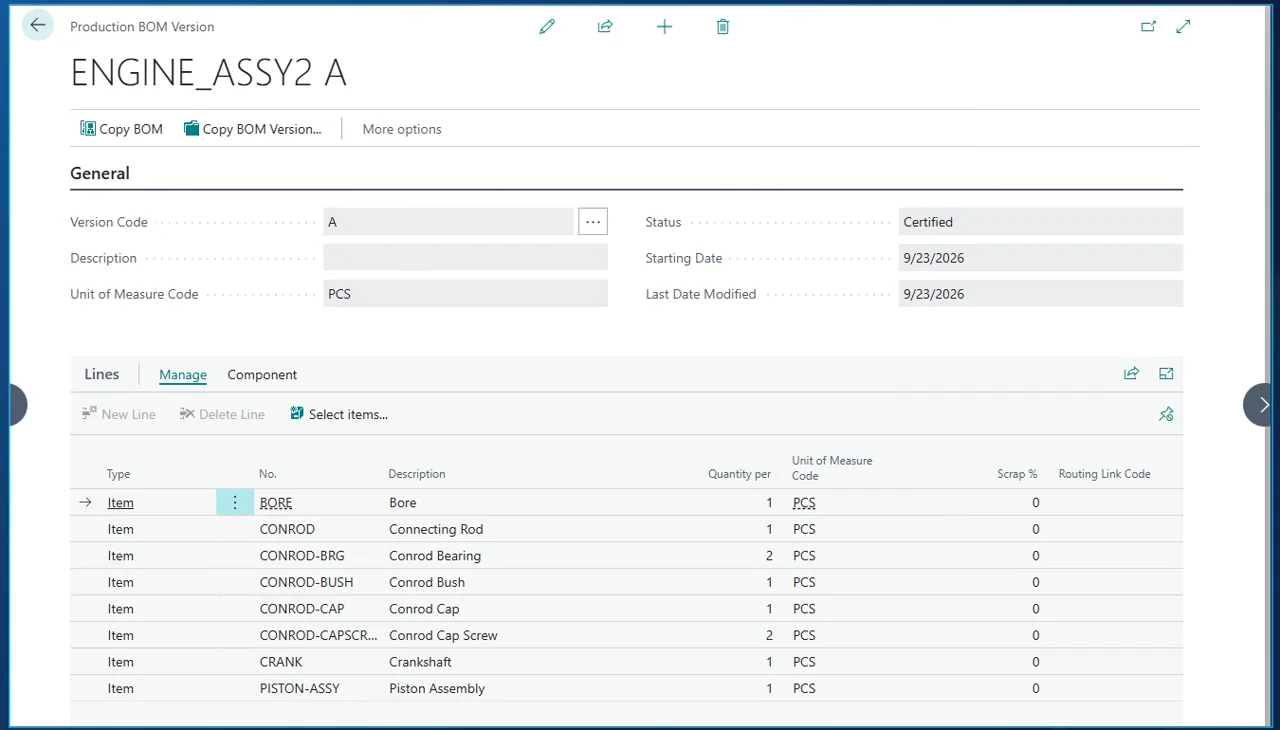Image resolution: width=1280 pixels, height=730 pixels.
Task: Go back using the back arrow
Action: pos(38,26)
